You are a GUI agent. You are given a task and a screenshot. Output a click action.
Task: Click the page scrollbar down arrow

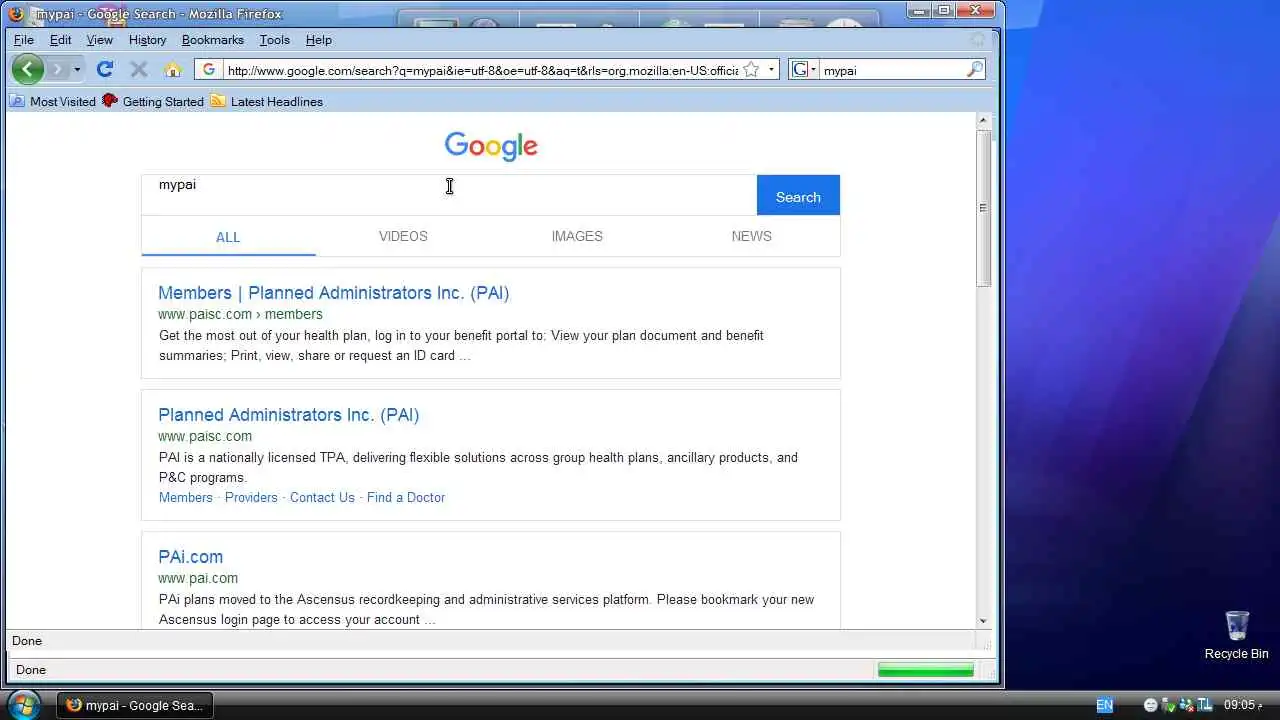coord(983,620)
